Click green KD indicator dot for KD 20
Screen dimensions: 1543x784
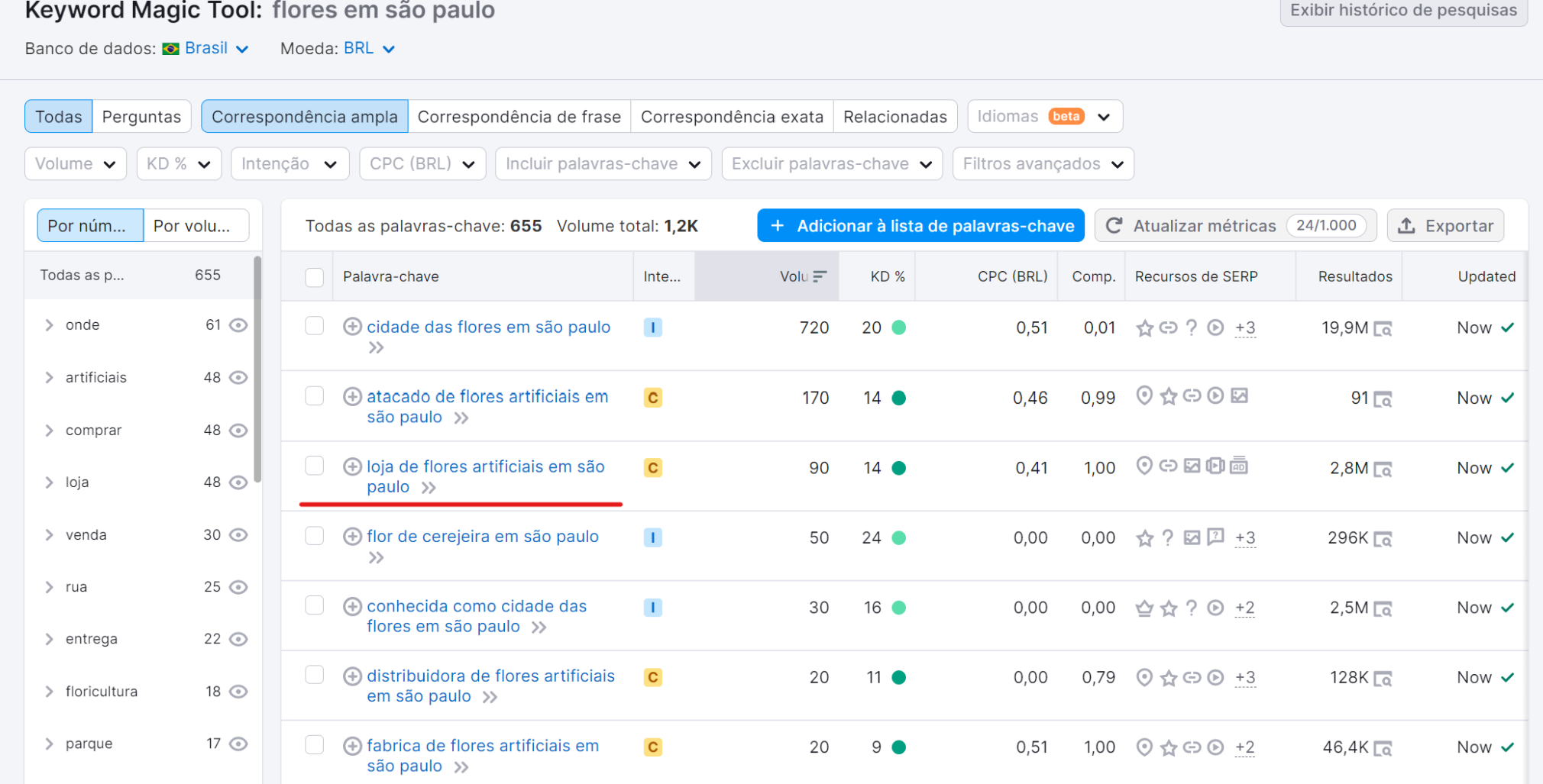tap(899, 327)
